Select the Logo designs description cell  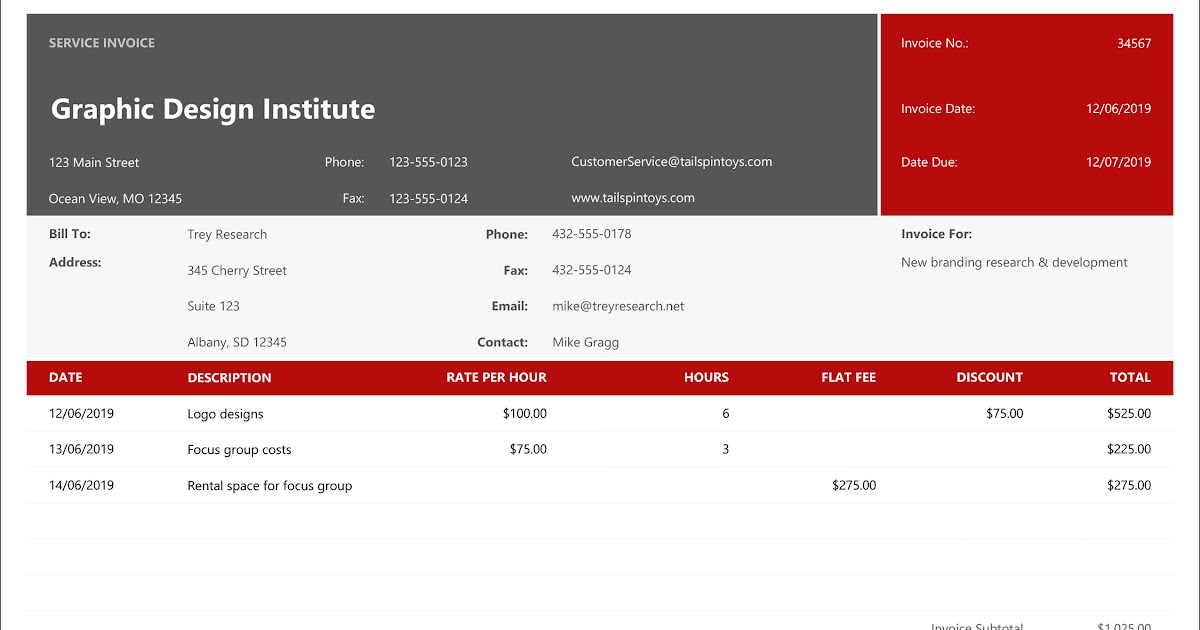click(225, 414)
